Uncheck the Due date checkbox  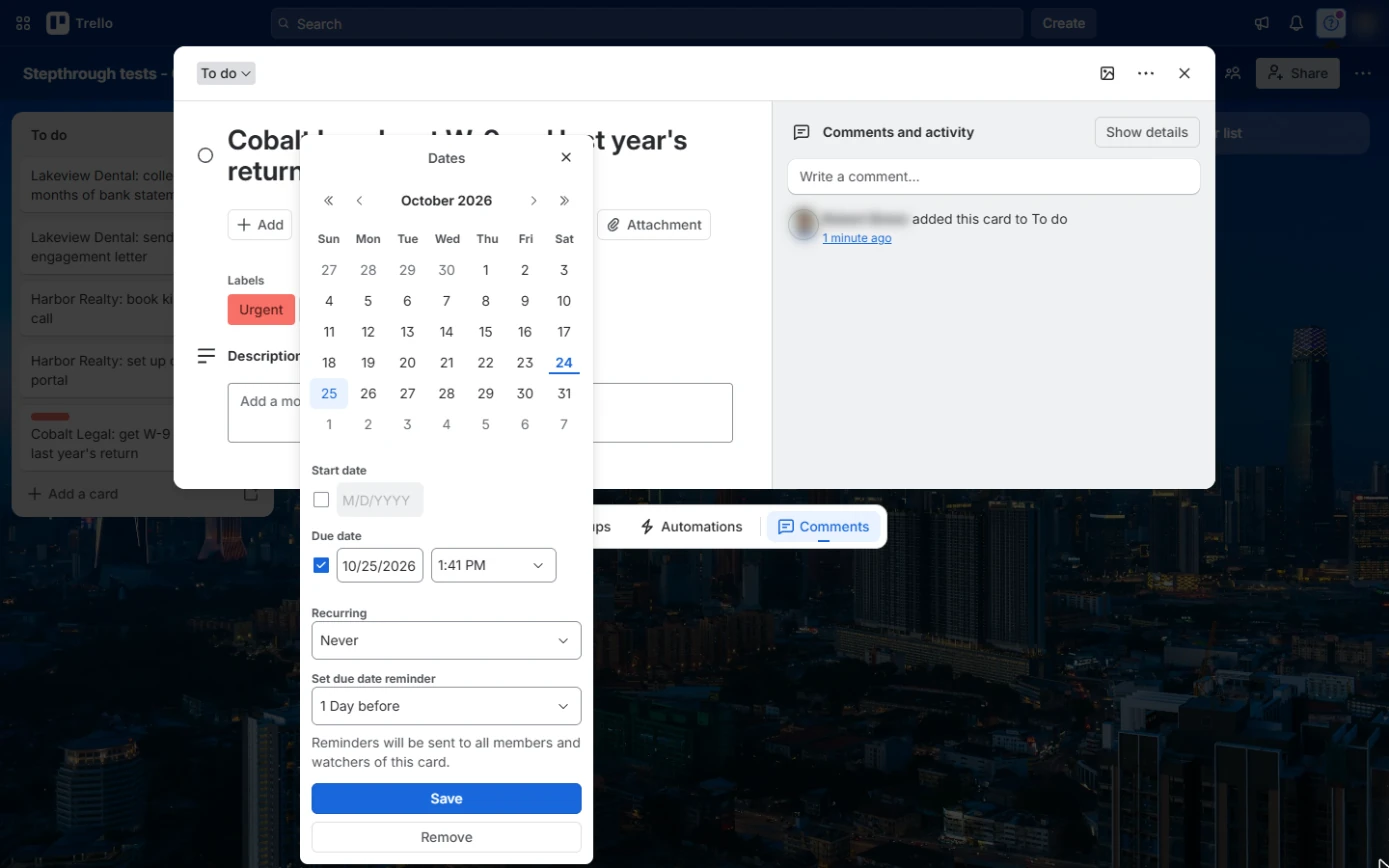click(x=321, y=565)
